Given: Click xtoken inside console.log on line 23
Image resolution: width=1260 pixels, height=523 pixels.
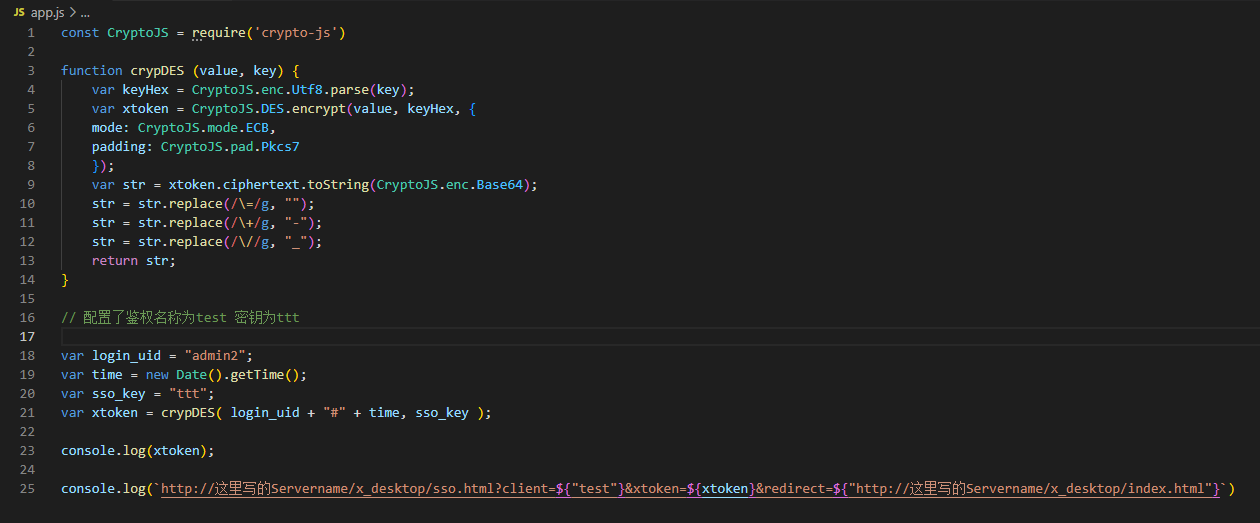Looking at the screenshot, I should click(180, 451).
